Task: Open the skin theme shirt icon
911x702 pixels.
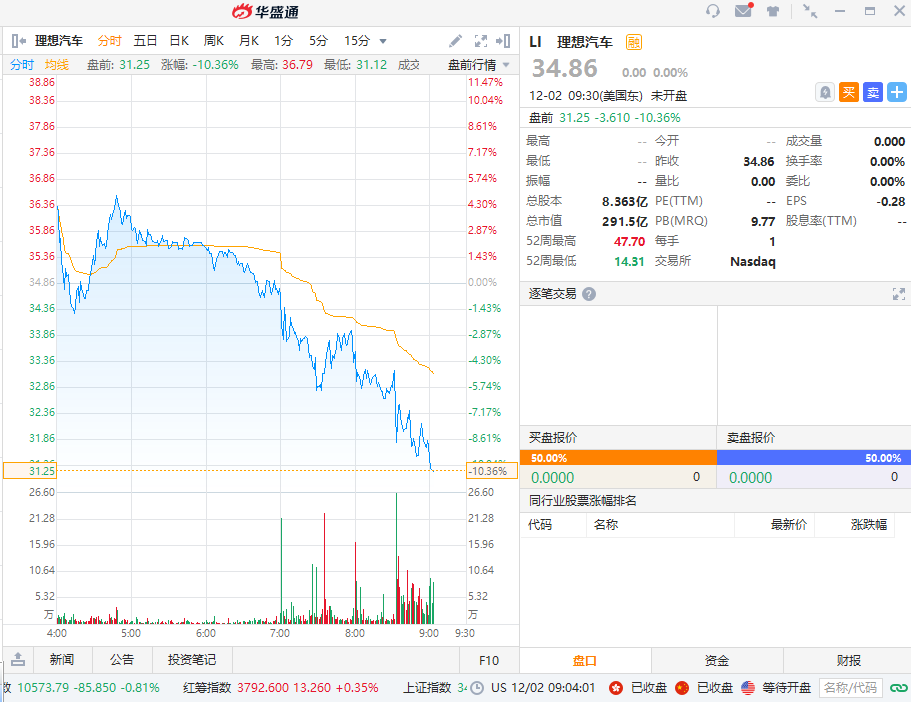Action: (x=773, y=11)
